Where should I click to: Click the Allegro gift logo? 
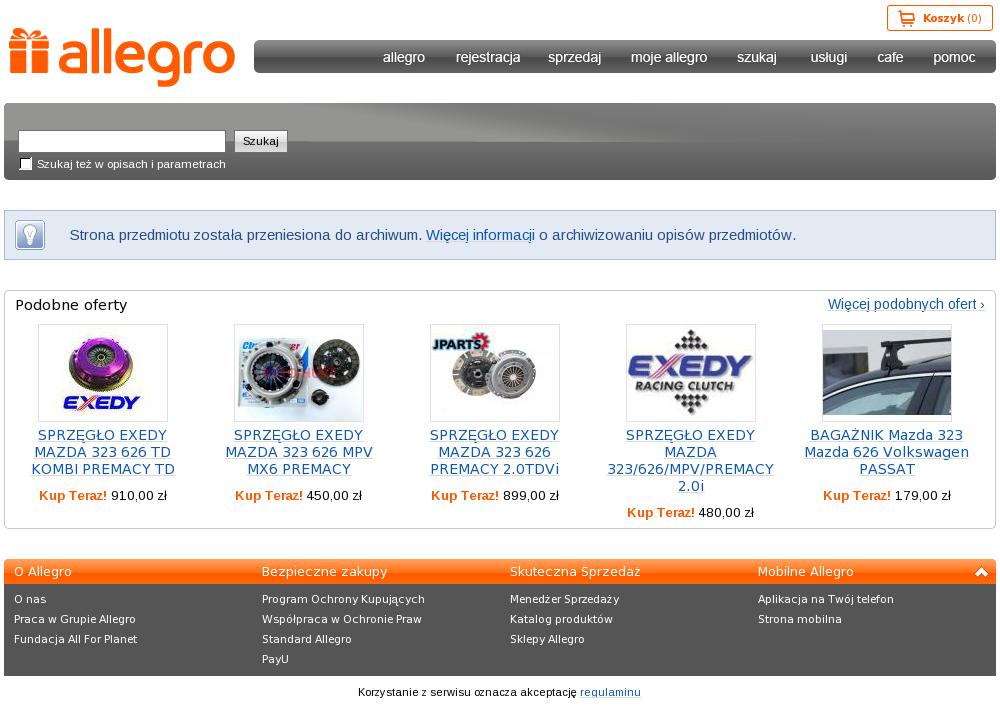tap(122, 57)
